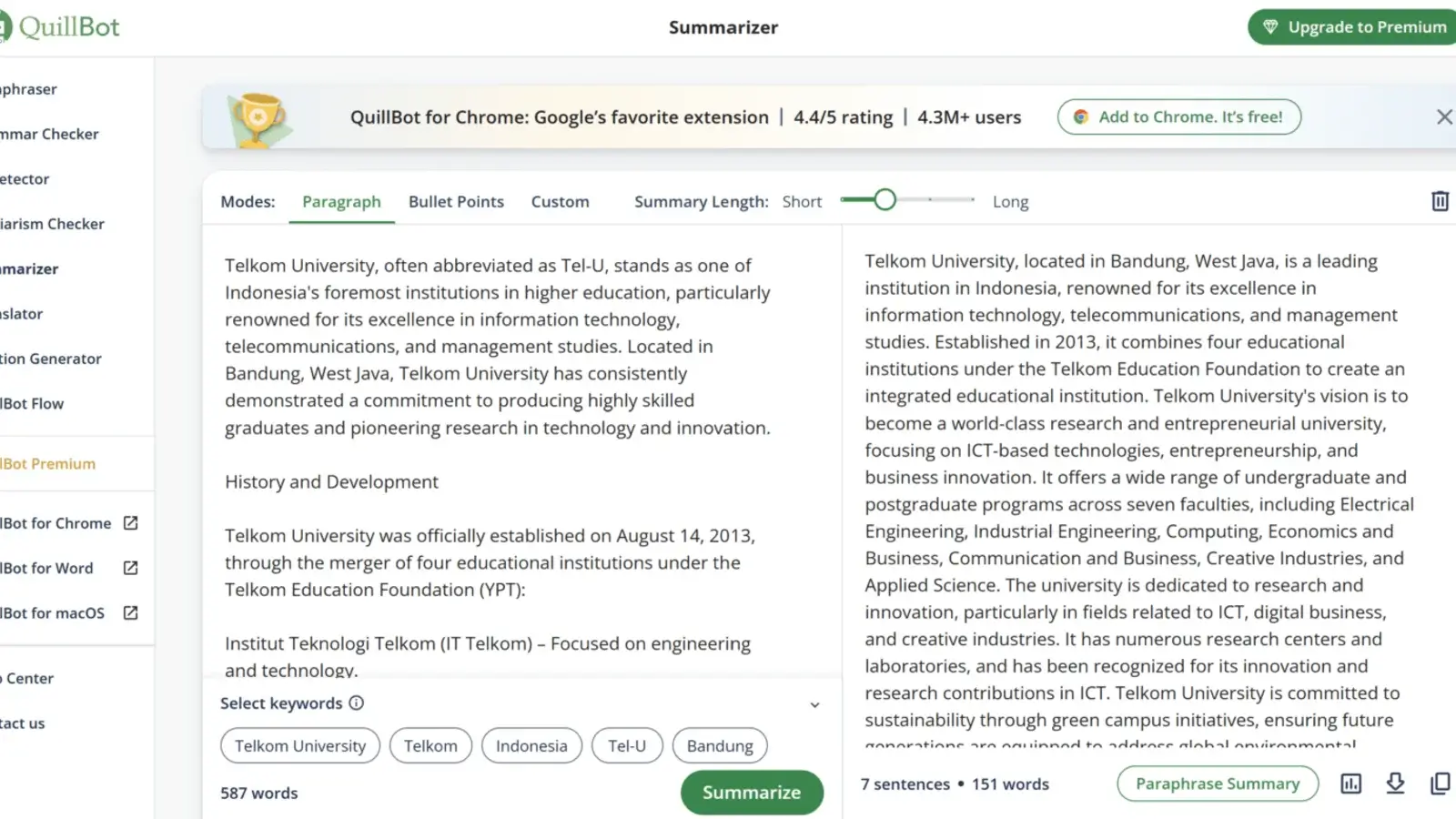Toggle the Indonesia keyword chip
Viewport: 1456px width, 819px height.
tap(531, 745)
